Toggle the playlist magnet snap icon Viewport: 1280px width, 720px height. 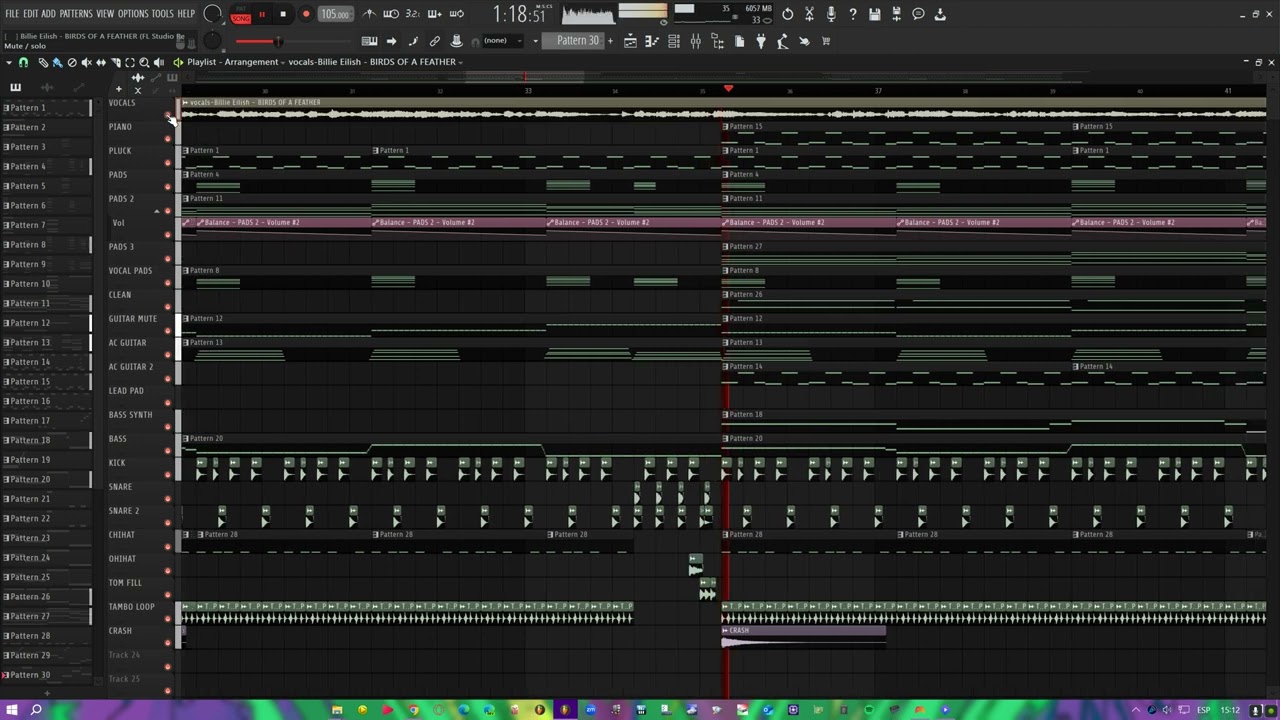click(23, 62)
